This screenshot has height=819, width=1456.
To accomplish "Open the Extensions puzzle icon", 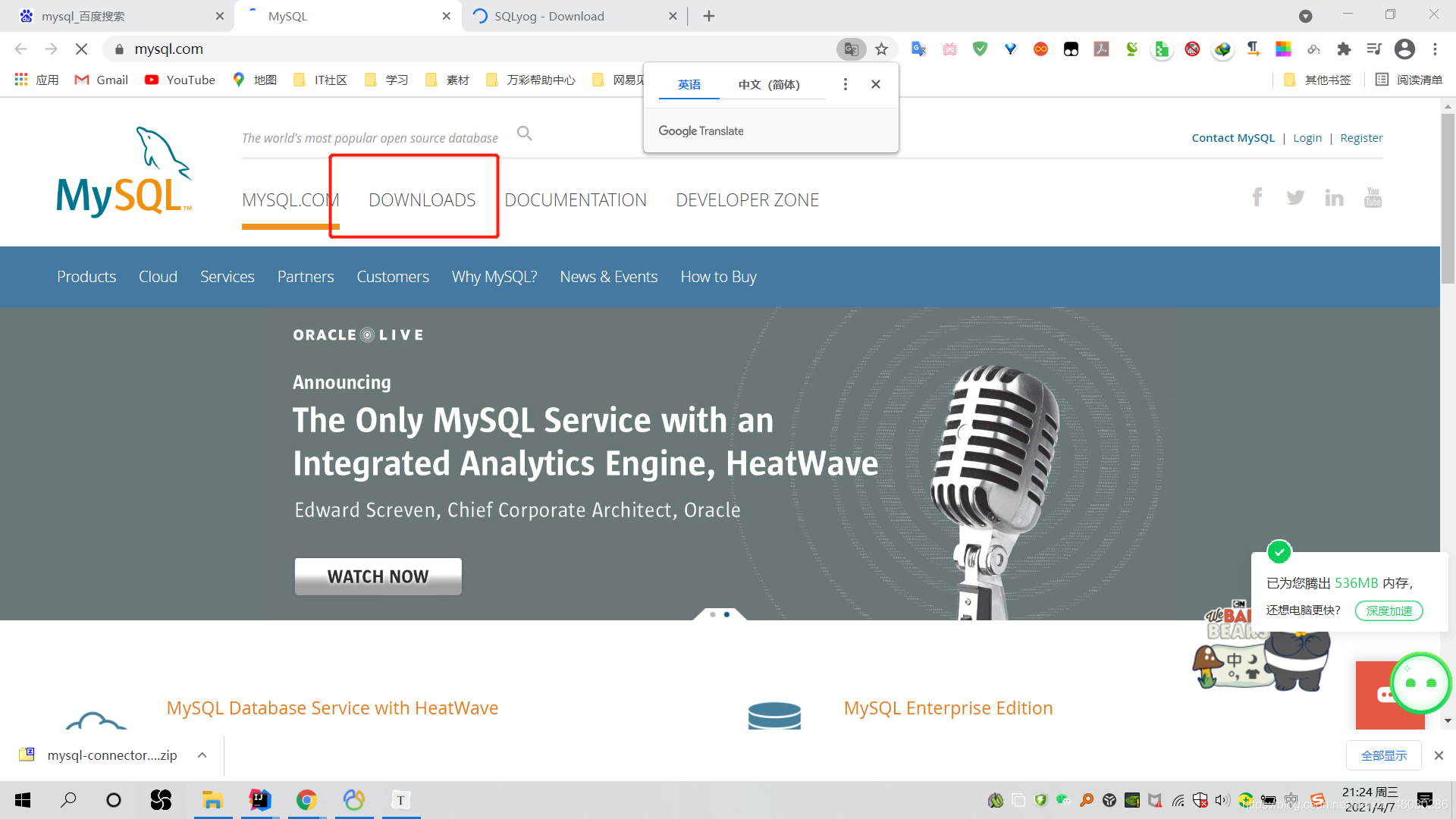I will (x=1344, y=49).
